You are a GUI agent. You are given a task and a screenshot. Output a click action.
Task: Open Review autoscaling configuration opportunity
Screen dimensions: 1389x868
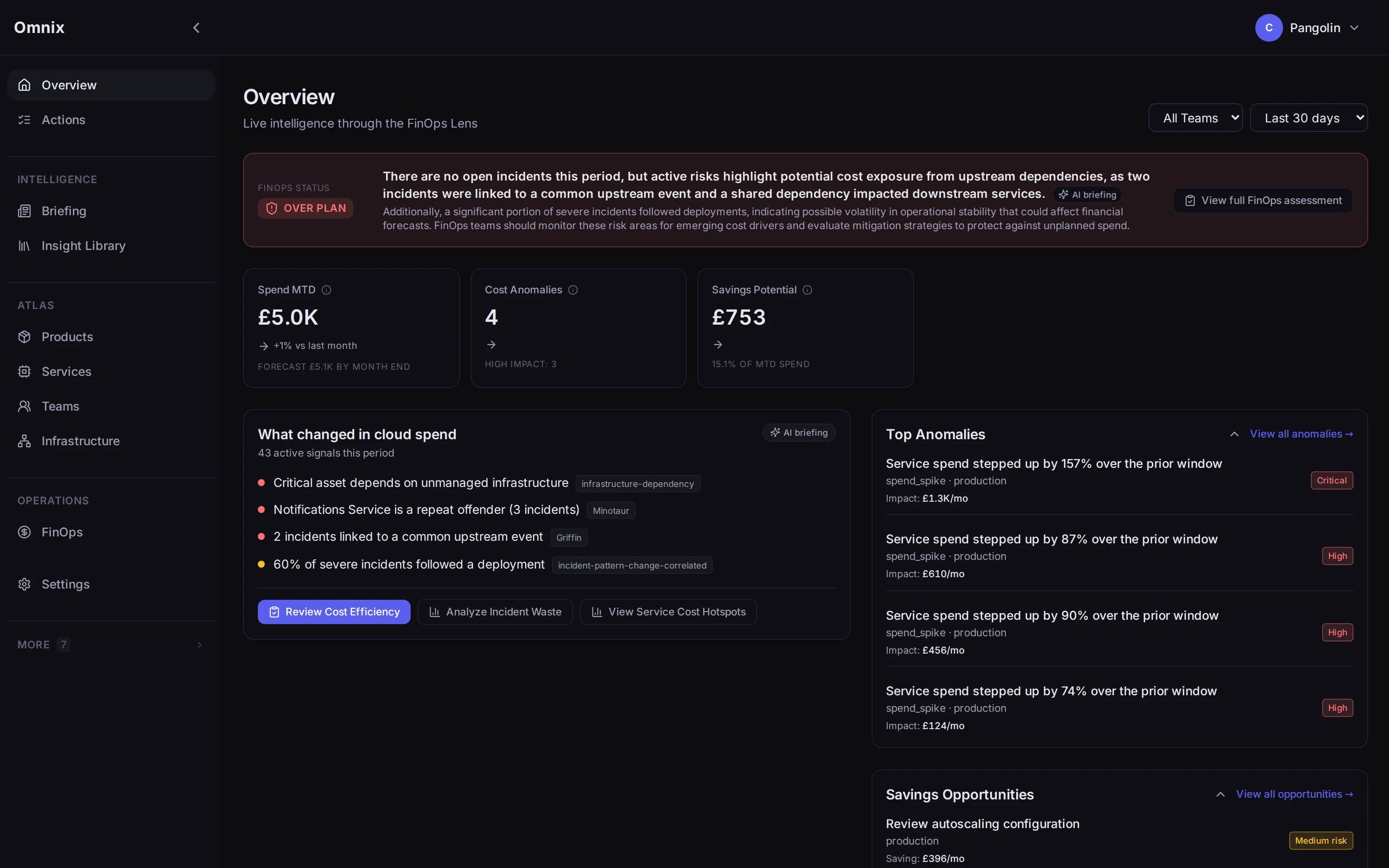[982, 824]
